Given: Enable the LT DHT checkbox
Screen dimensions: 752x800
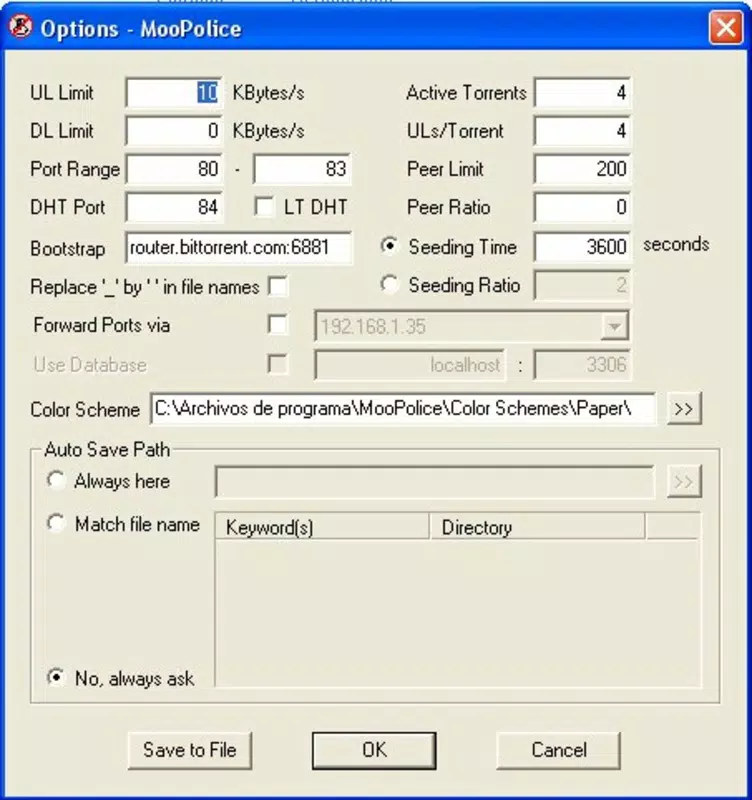Looking at the screenshot, I should [x=264, y=207].
